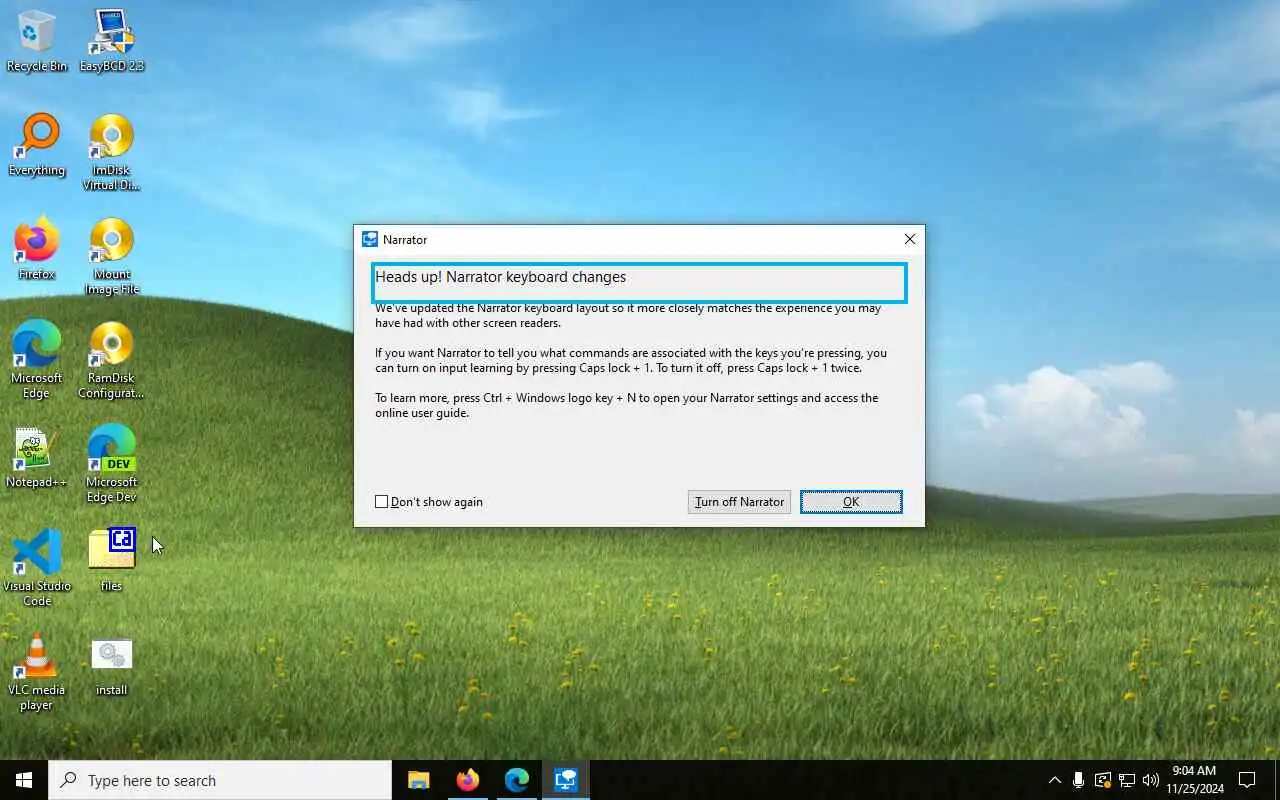The image size is (1280, 800).
Task: Launch Firefox from the taskbar
Action: (468, 780)
